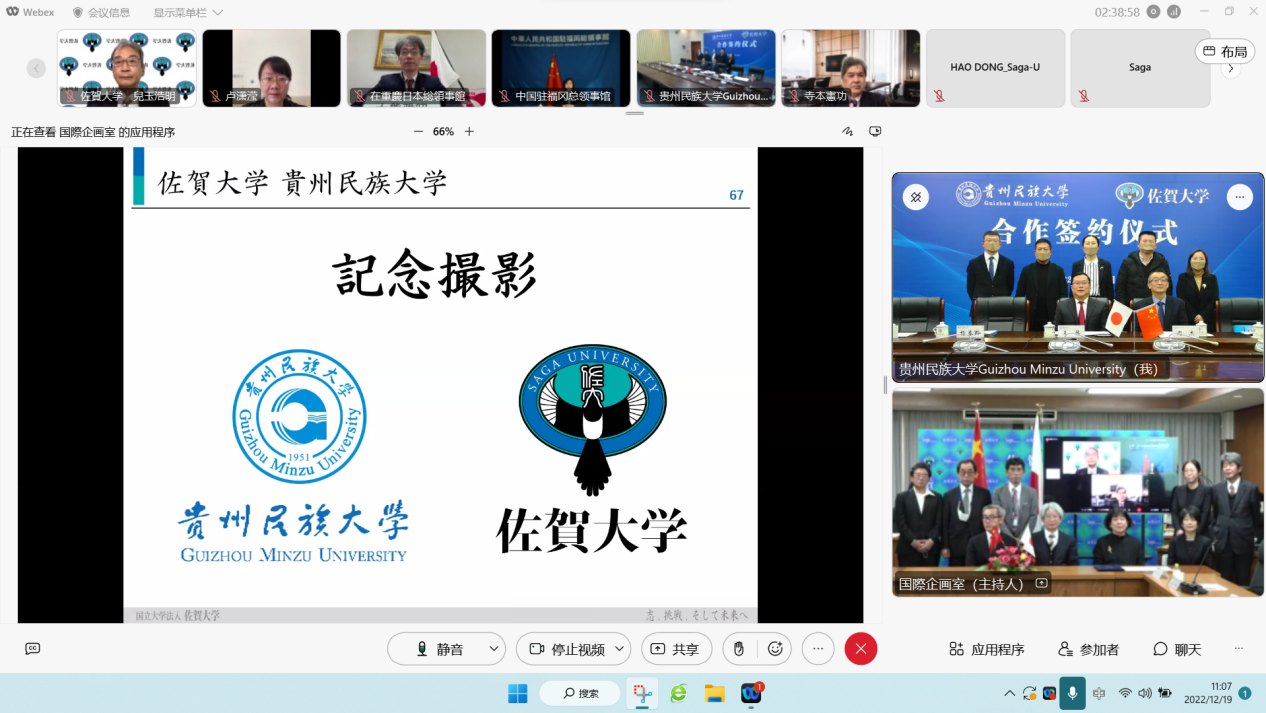Viewport: 1266px width, 713px height.
Task: Open the green e browser taskbar icon
Action: coord(679,693)
